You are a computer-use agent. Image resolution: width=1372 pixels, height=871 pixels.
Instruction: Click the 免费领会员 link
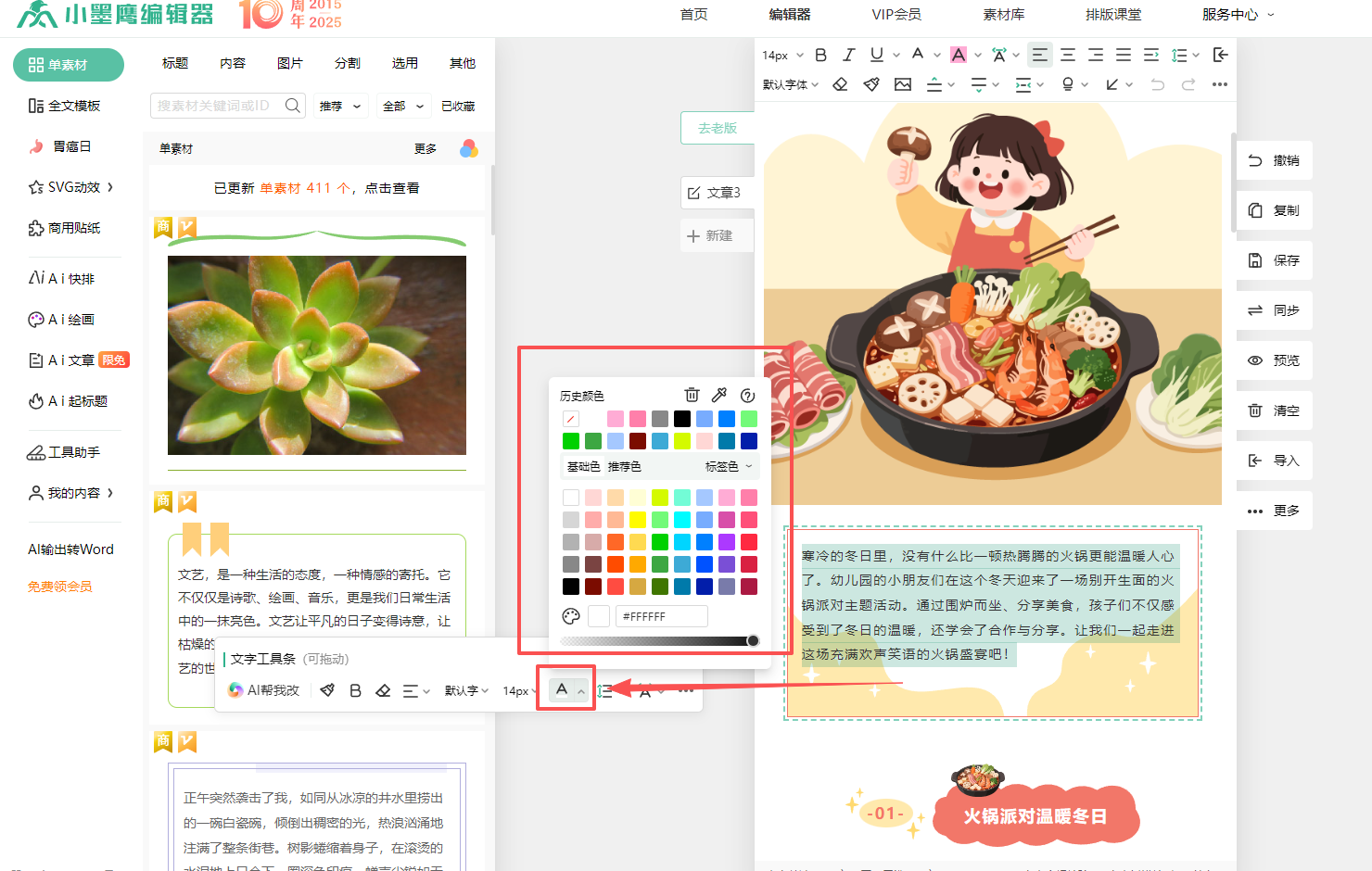[60, 587]
